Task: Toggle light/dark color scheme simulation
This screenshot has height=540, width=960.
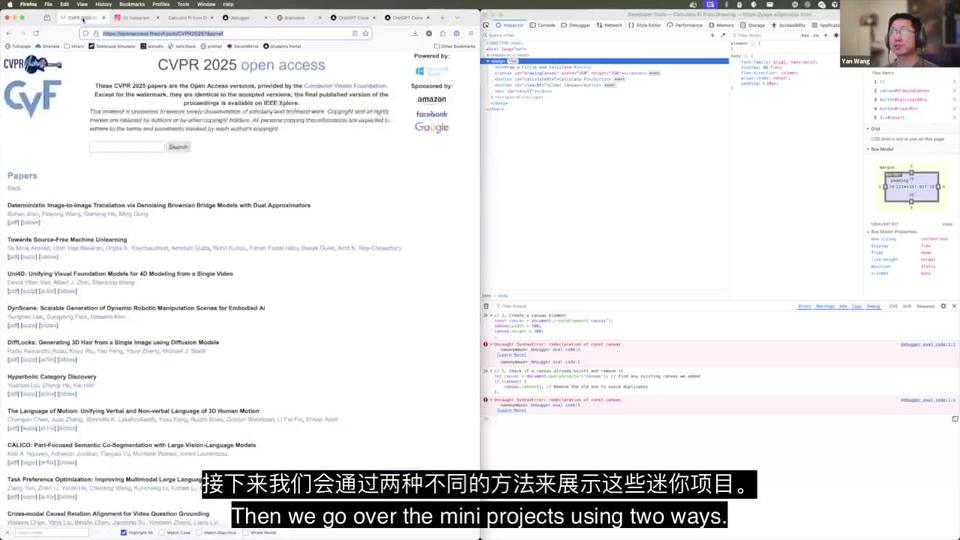Action: pos(836,36)
